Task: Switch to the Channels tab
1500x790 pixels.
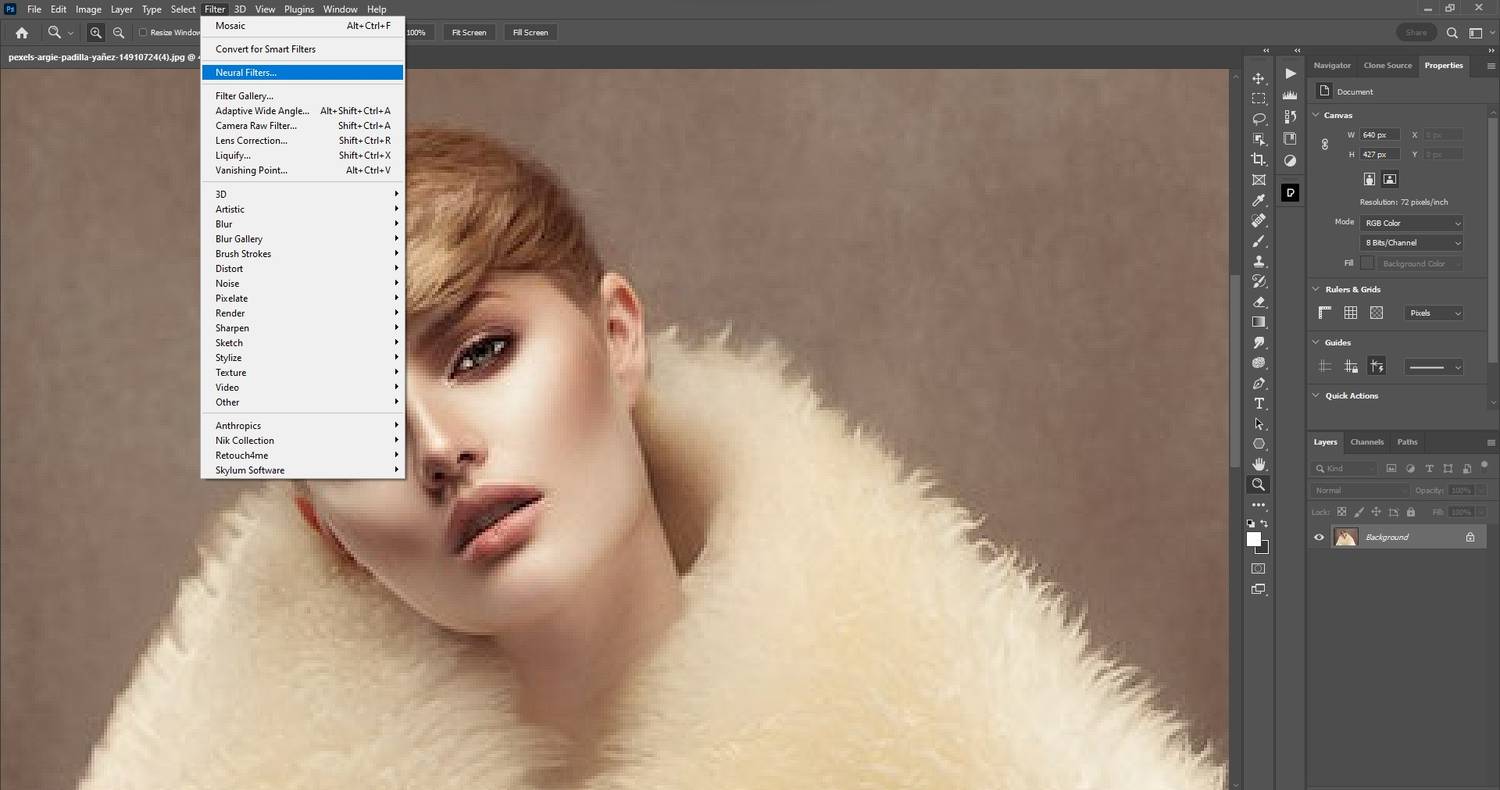Action: pos(1366,441)
